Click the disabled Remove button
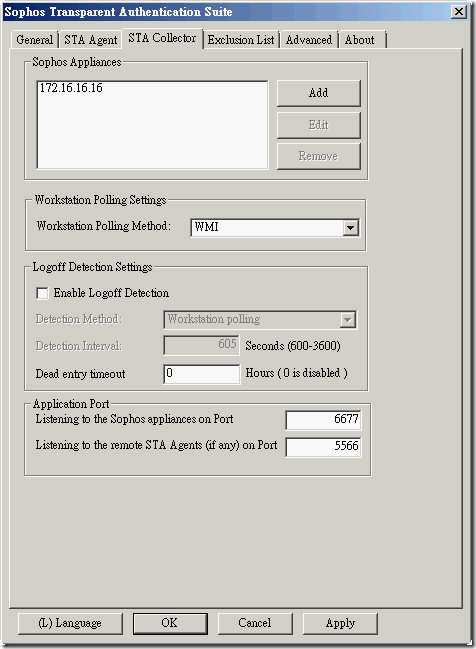476x649 pixels. click(319, 156)
